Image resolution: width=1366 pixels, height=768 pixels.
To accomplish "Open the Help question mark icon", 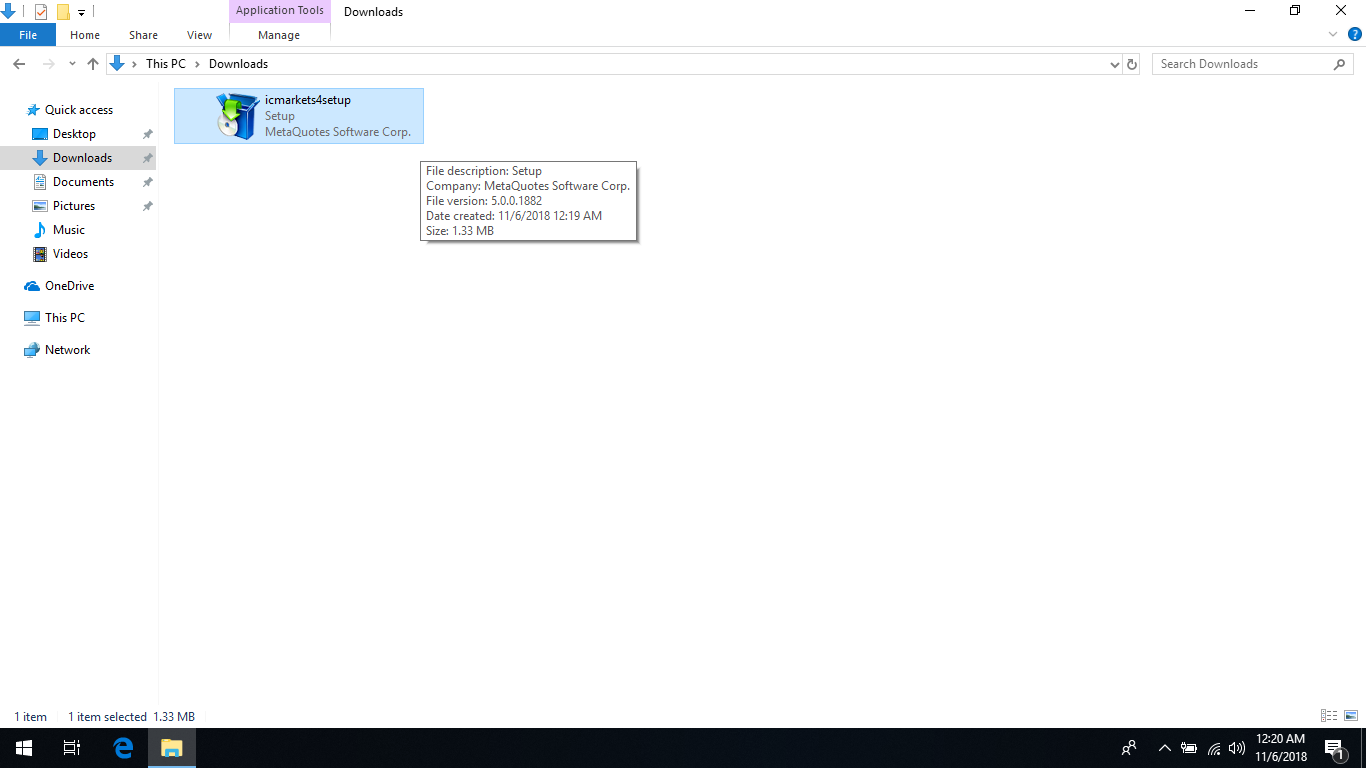I will coord(1355,34).
